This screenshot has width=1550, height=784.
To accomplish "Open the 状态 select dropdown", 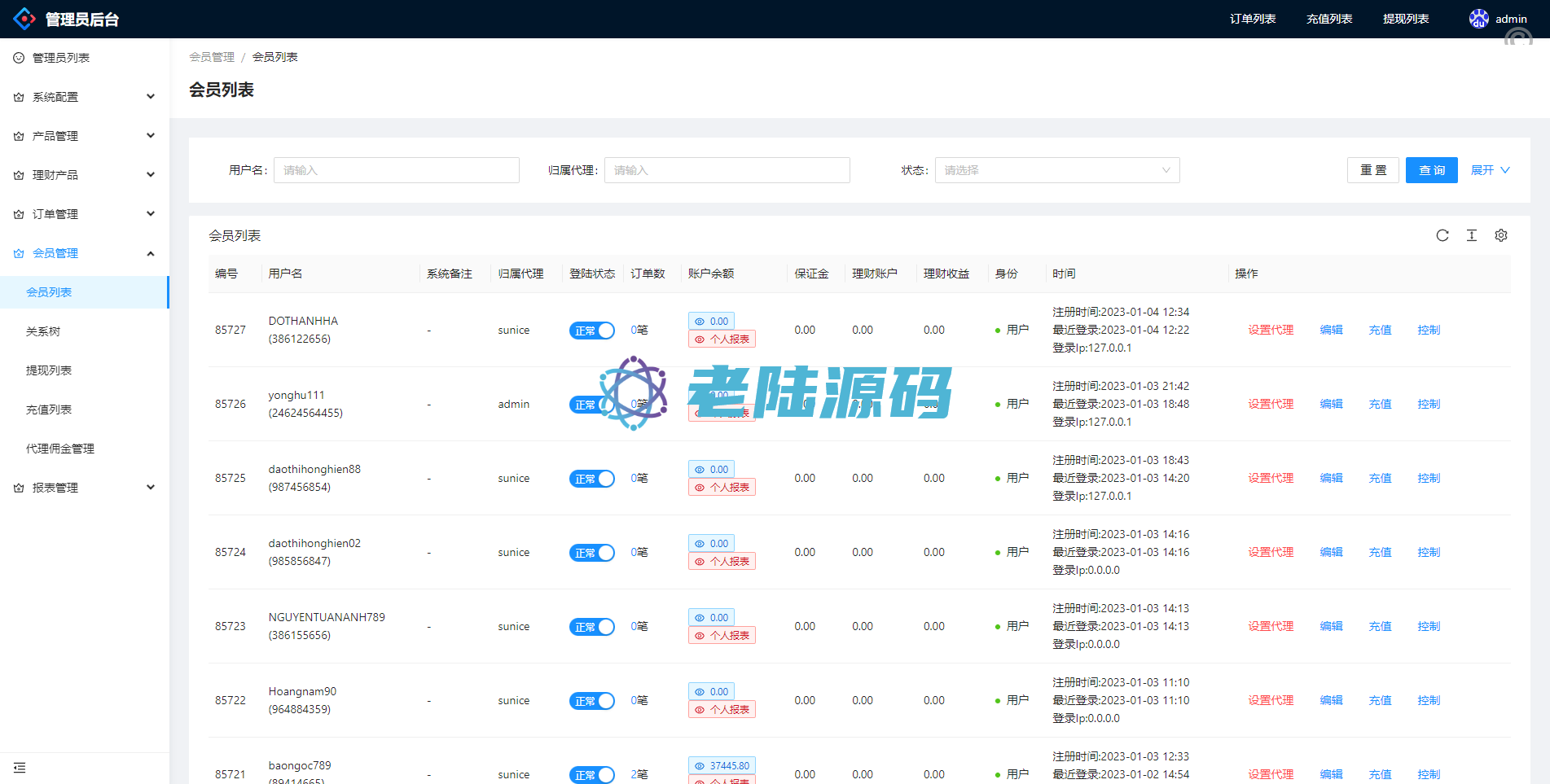I will click(x=1056, y=170).
